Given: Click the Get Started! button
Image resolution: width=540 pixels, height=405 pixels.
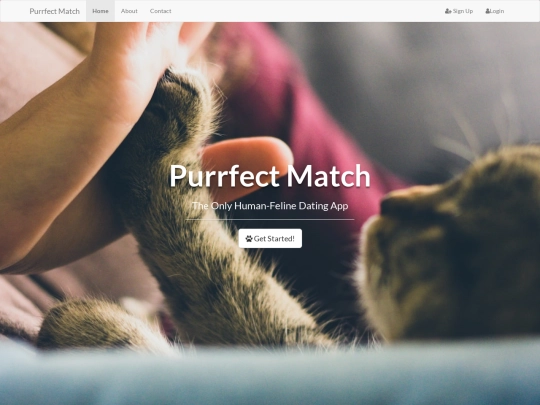Looking at the screenshot, I should point(270,238).
